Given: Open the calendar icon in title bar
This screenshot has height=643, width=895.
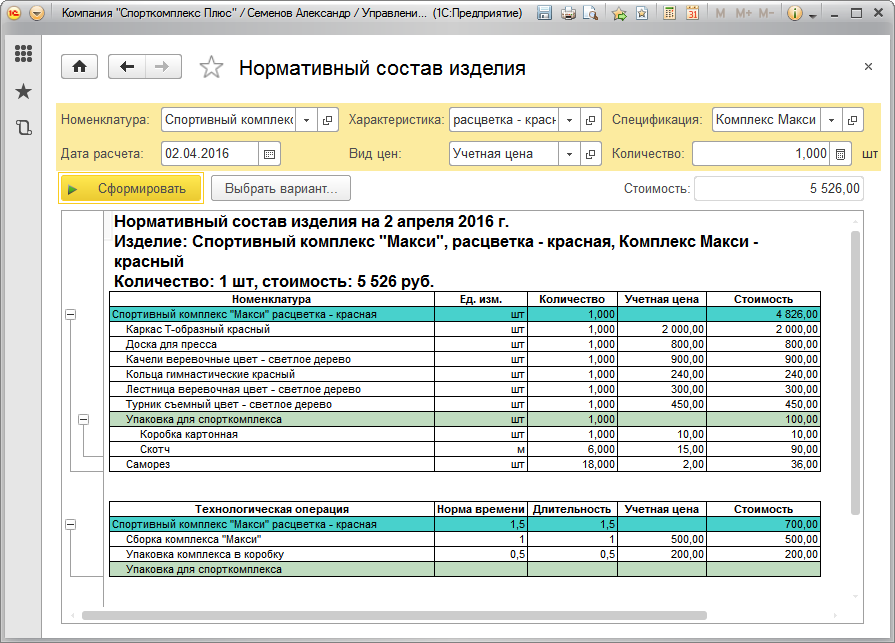Looking at the screenshot, I should coord(692,14).
